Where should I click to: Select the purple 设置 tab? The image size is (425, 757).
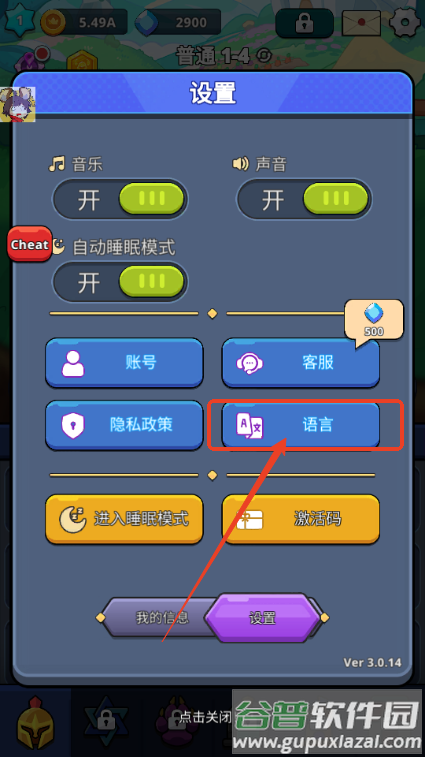[x=262, y=617]
